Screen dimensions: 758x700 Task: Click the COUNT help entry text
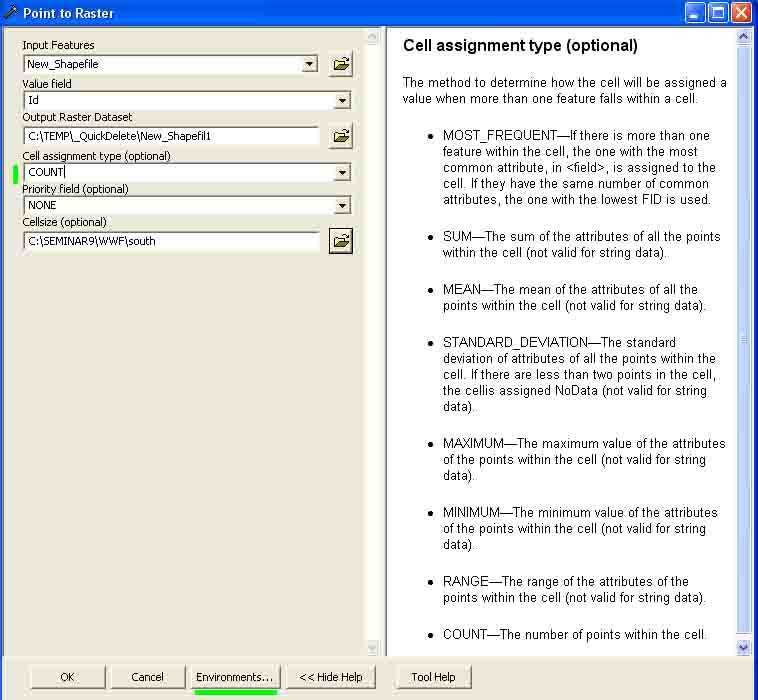574,634
